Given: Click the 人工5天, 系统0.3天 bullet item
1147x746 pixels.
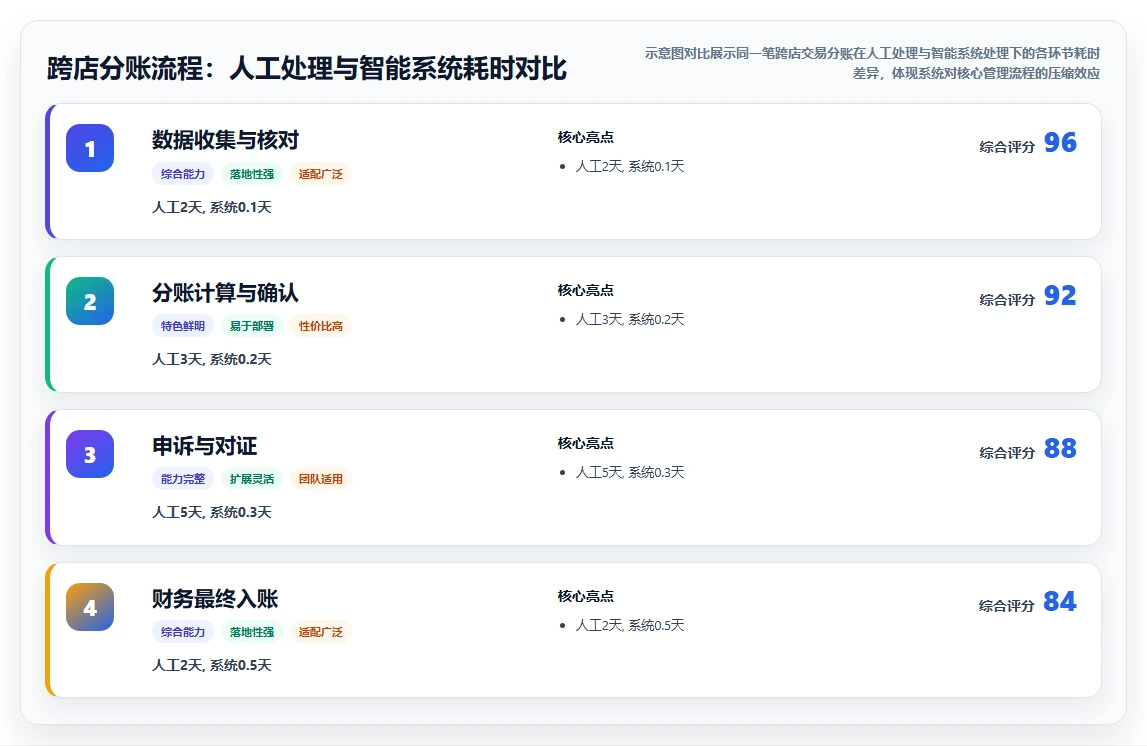Looking at the screenshot, I should 630,472.
